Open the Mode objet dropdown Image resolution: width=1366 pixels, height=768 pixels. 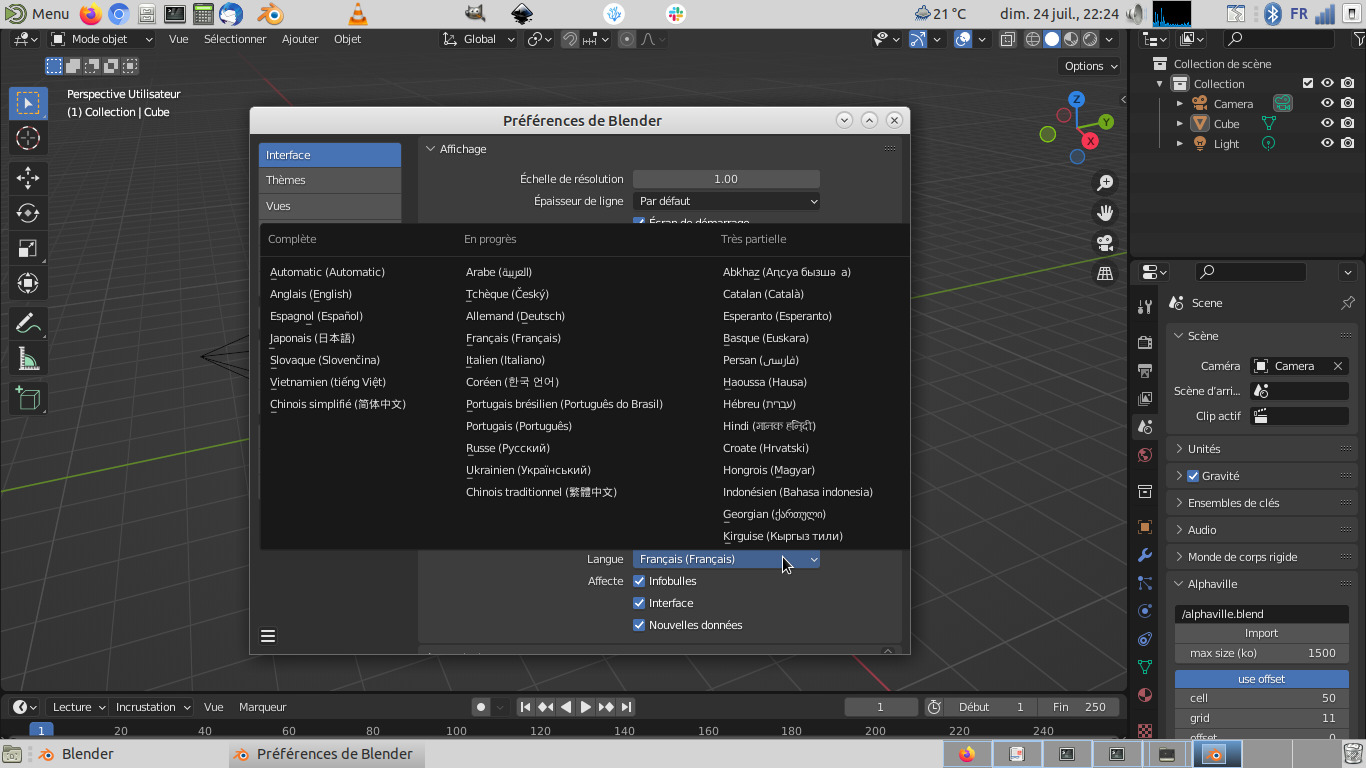click(x=102, y=39)
